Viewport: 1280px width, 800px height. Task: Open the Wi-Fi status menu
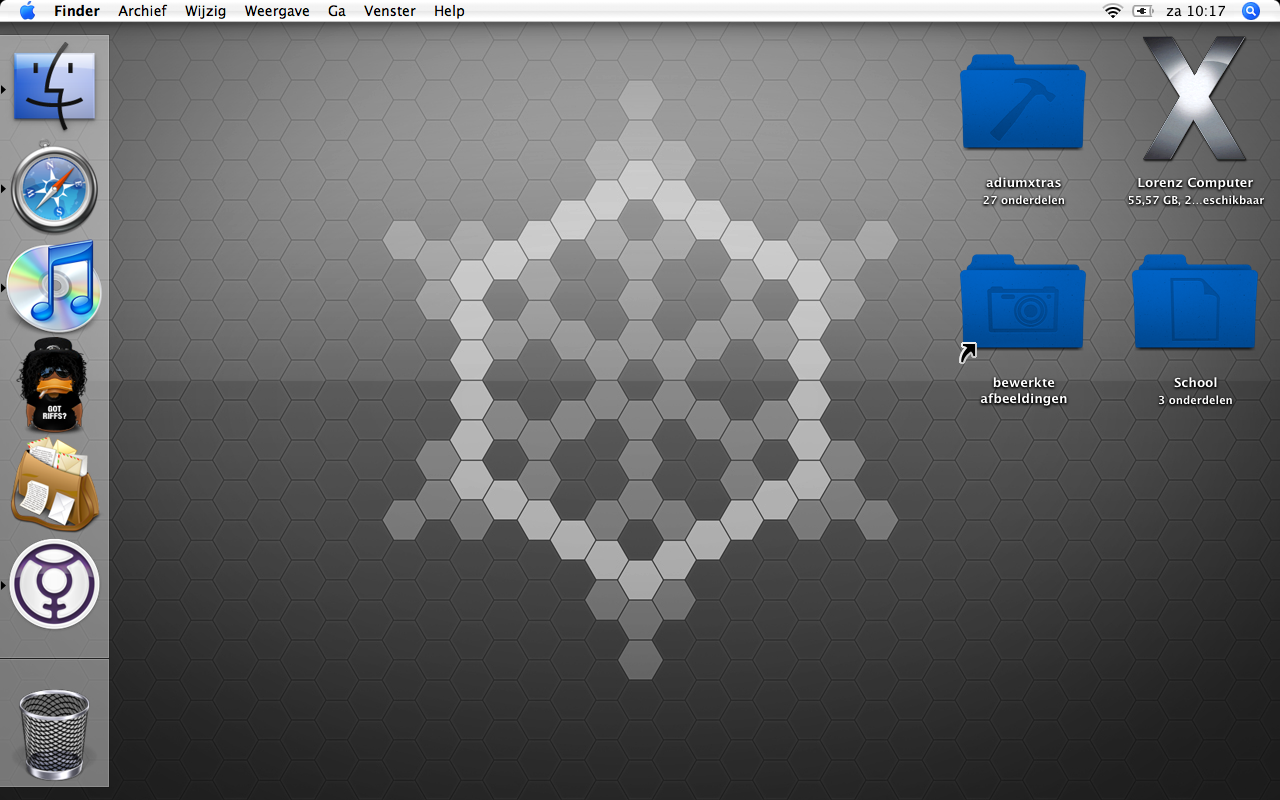click(x=1113, y=11)
